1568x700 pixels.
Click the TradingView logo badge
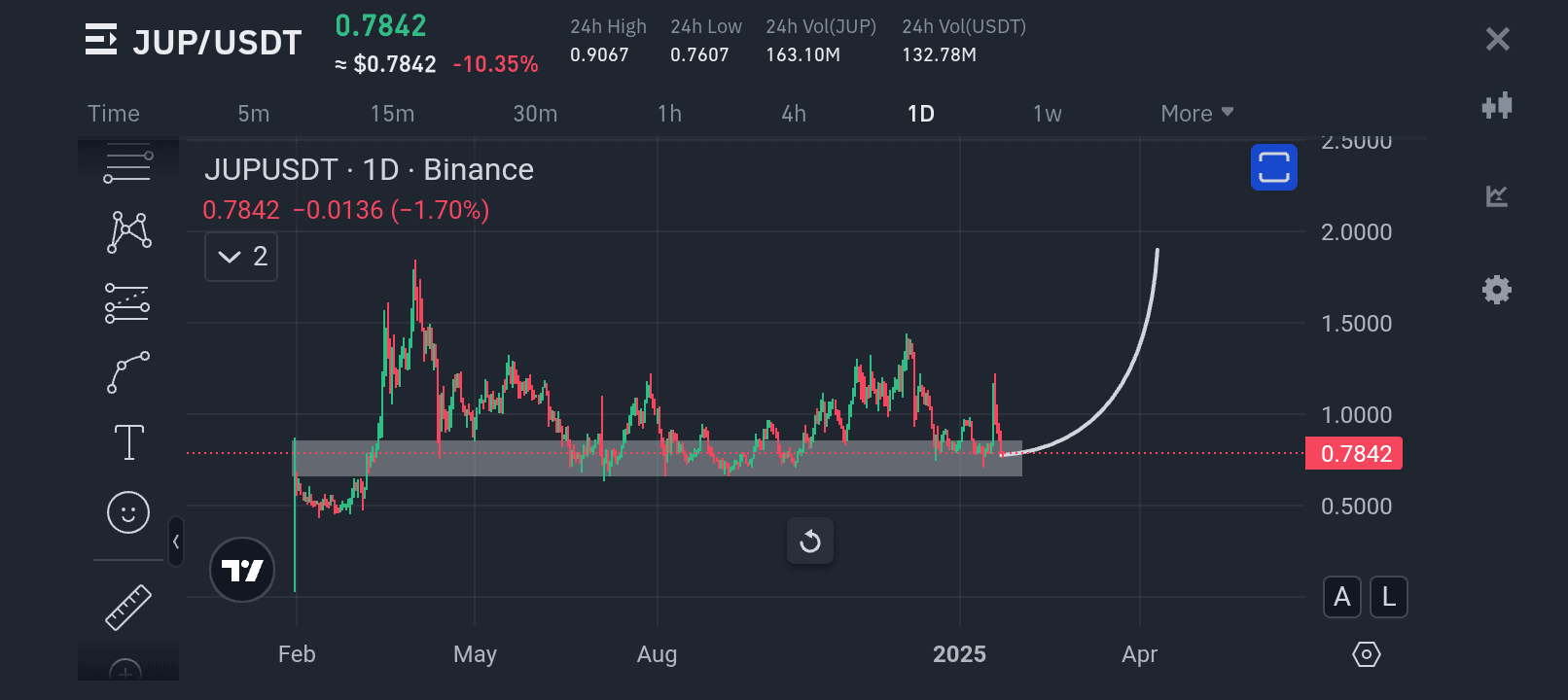pos(242,570)
